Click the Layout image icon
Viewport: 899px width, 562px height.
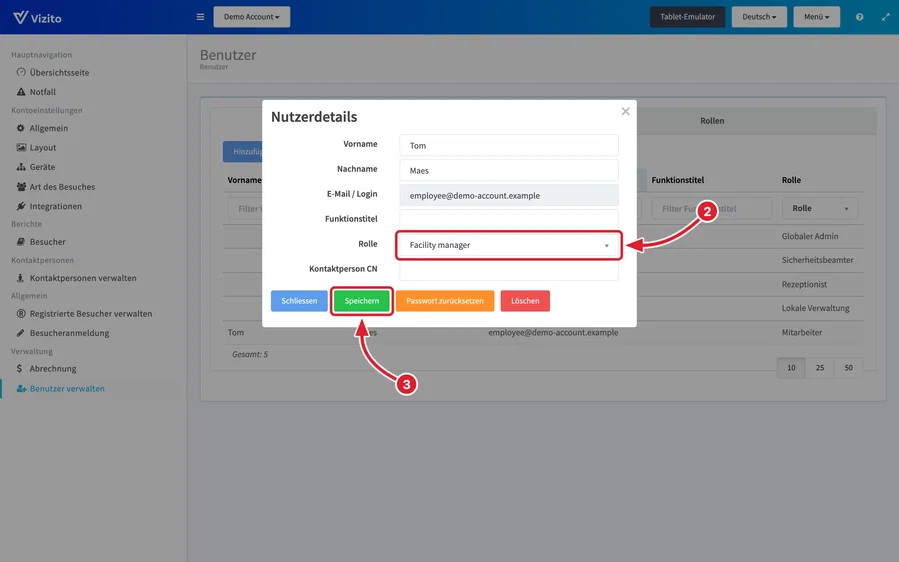[21, 147]
